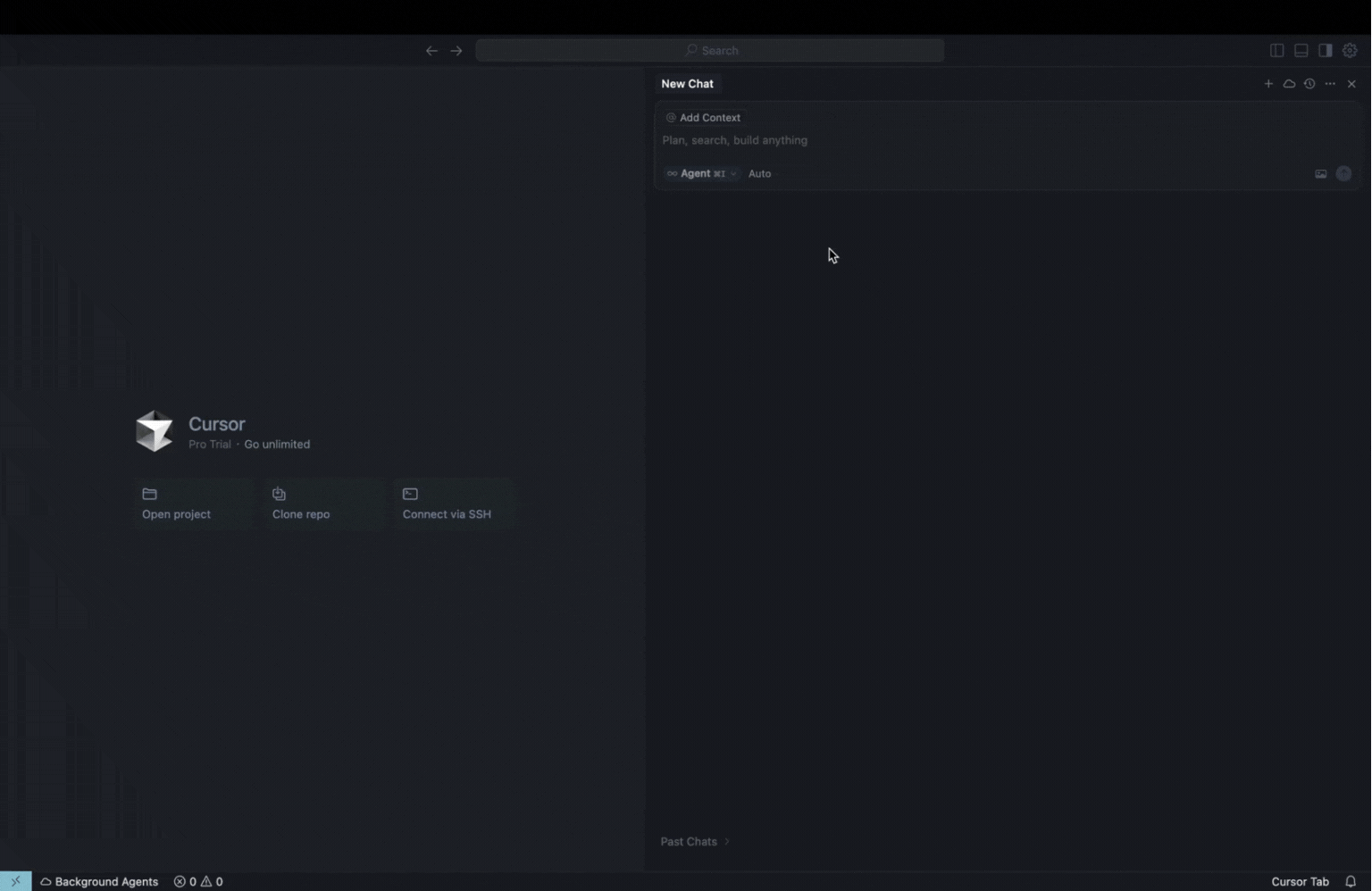This screenshot has width=1372, height=891.
Task: Toggle the right AI sidebar layout icon
Action: click(1326, 51)
